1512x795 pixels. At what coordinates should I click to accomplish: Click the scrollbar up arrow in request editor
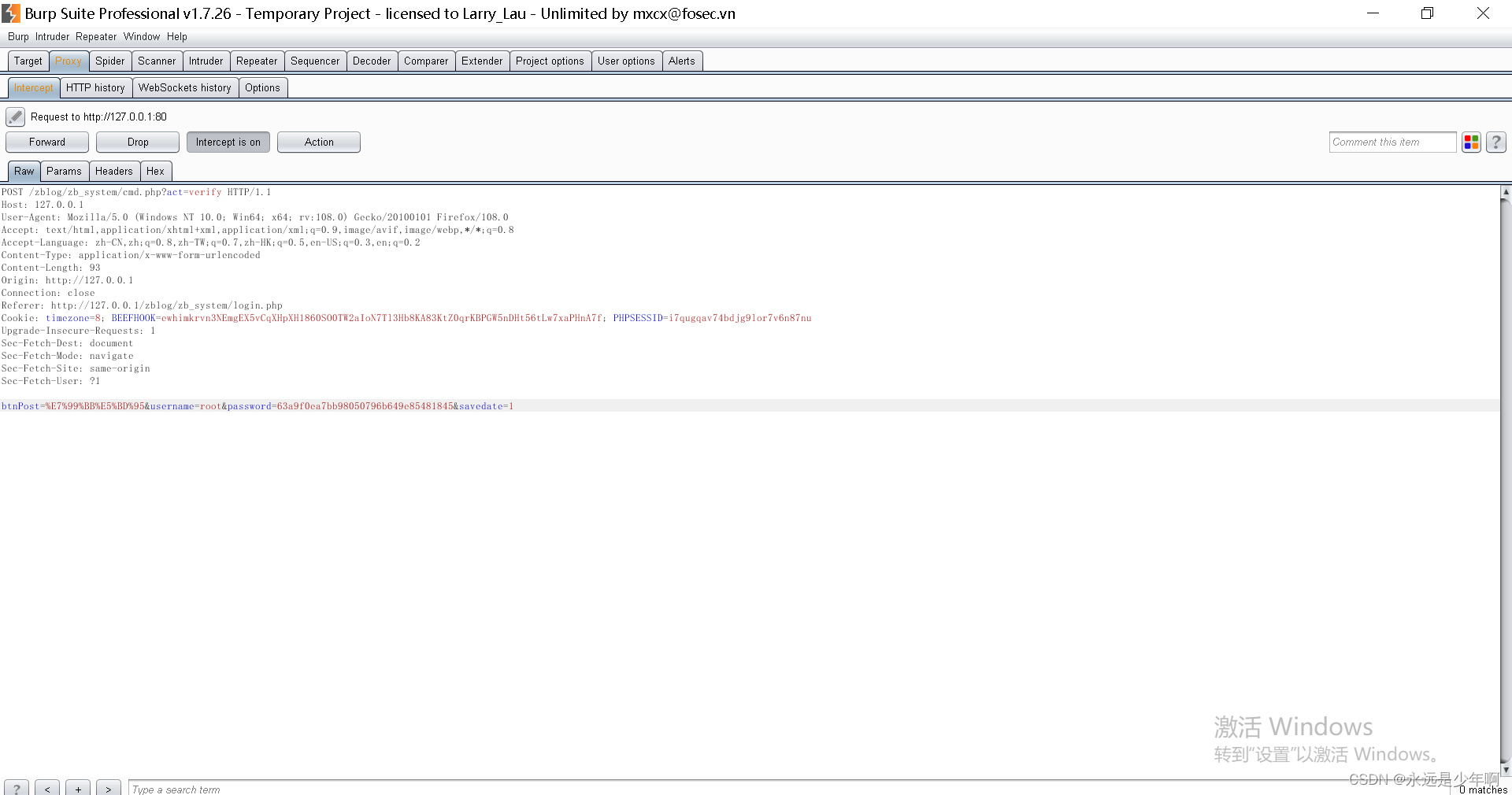point(1506,191)
